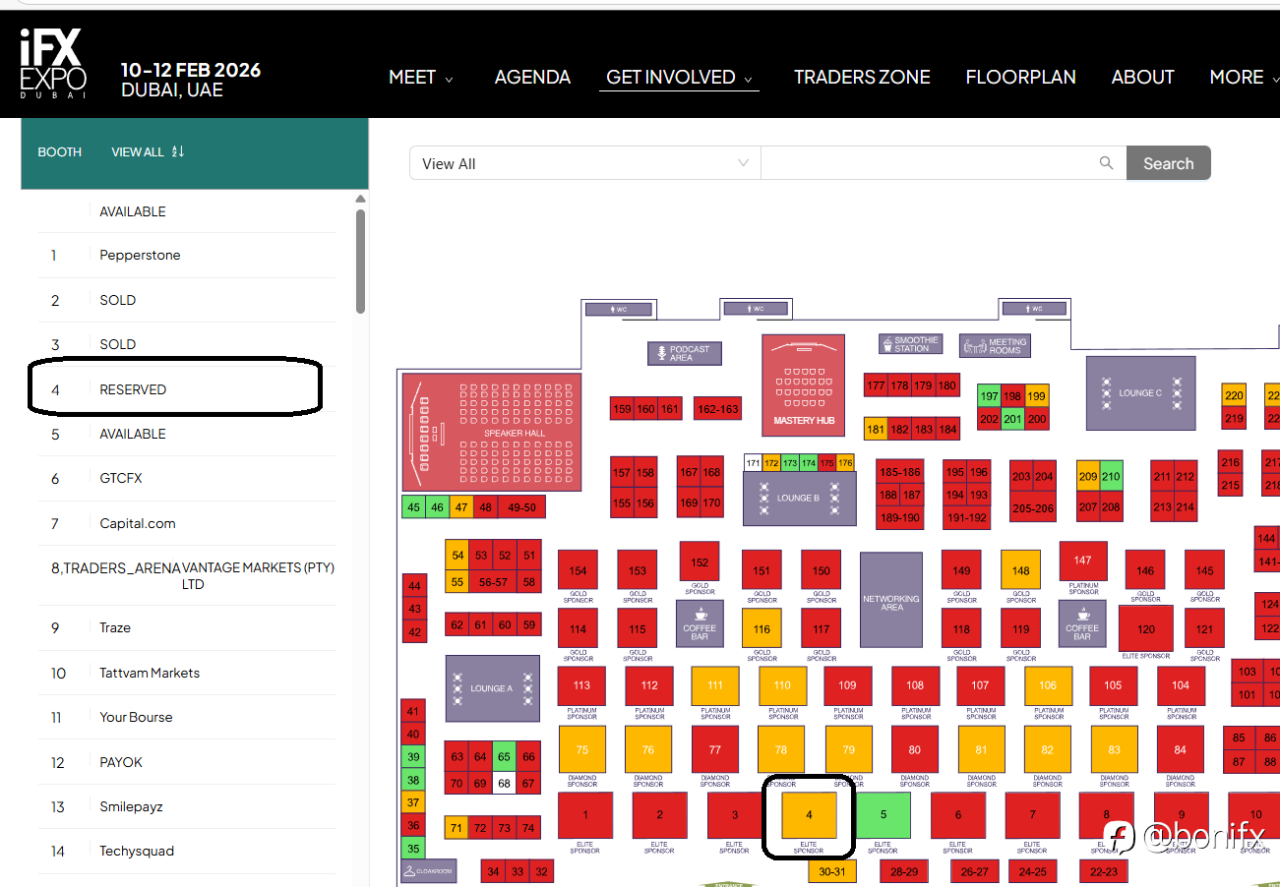Select Techysquad in booth list
The image size is (1280, 887).
coord(187,851)
